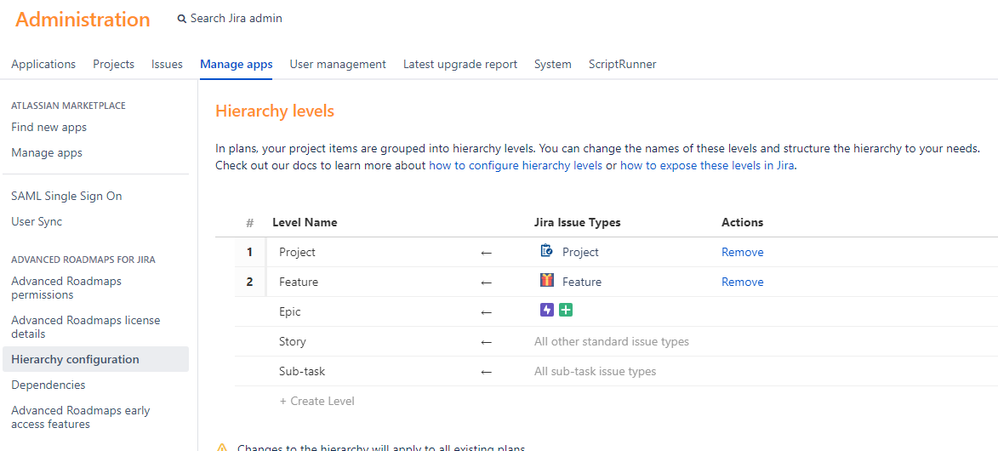Screen dimensions: 998x451
Task: Switch to the Projects tab
Action: [x=113, y=64]
